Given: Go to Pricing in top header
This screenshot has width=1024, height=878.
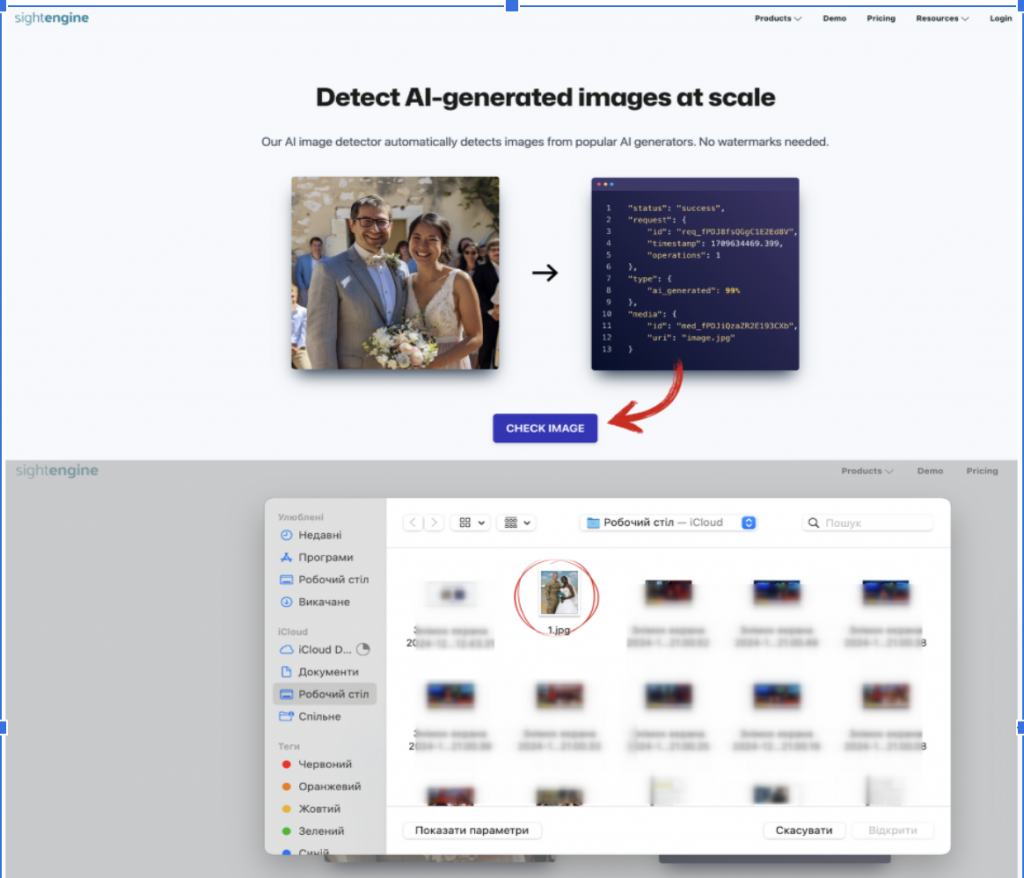Looking at the screenshot, I should [x=880, y=18].
